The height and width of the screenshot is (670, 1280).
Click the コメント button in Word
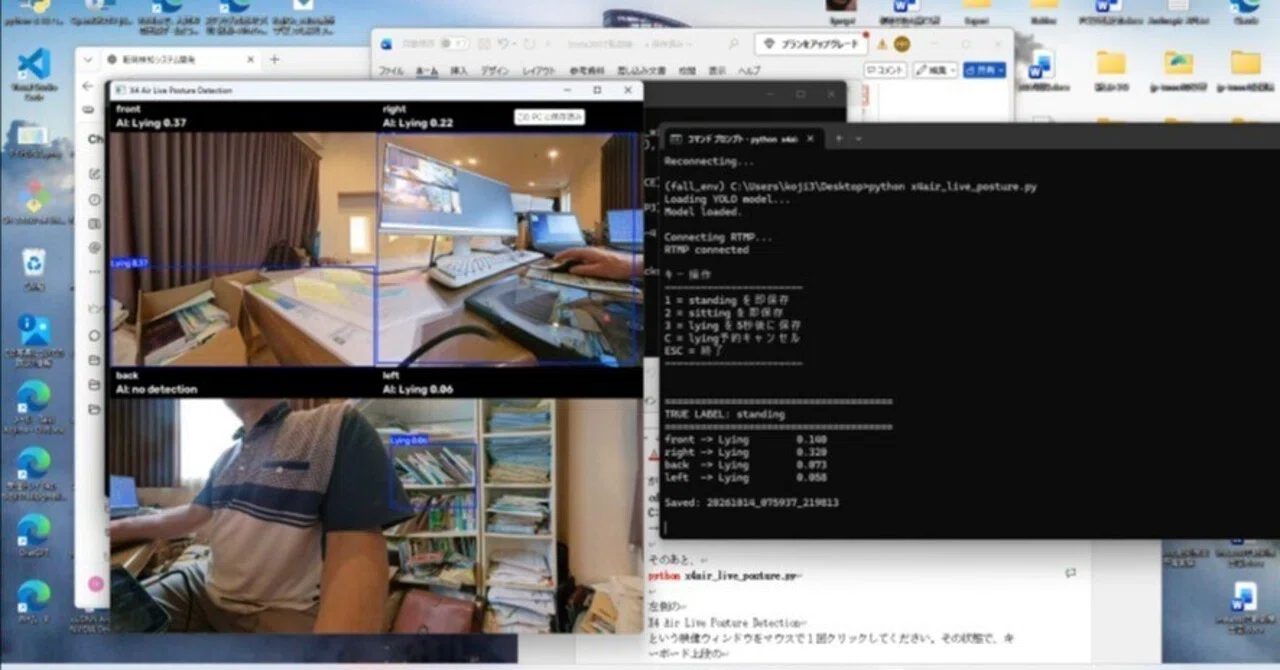[x=885, y=70]
